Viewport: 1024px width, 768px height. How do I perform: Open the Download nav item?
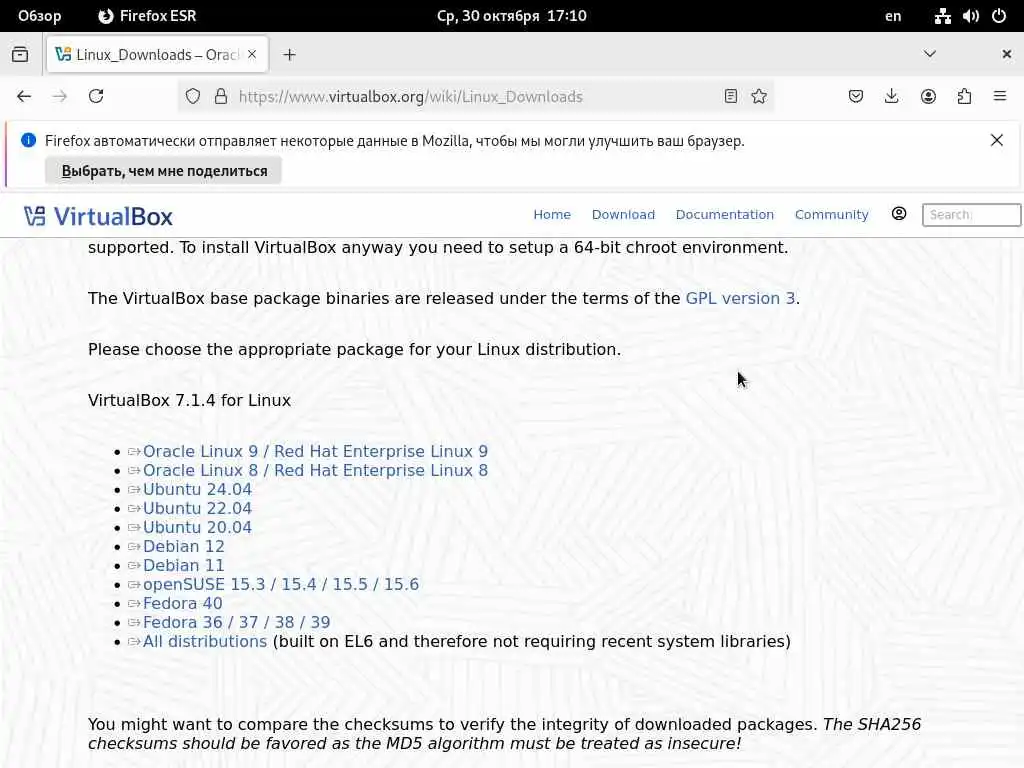pos(623,215)
